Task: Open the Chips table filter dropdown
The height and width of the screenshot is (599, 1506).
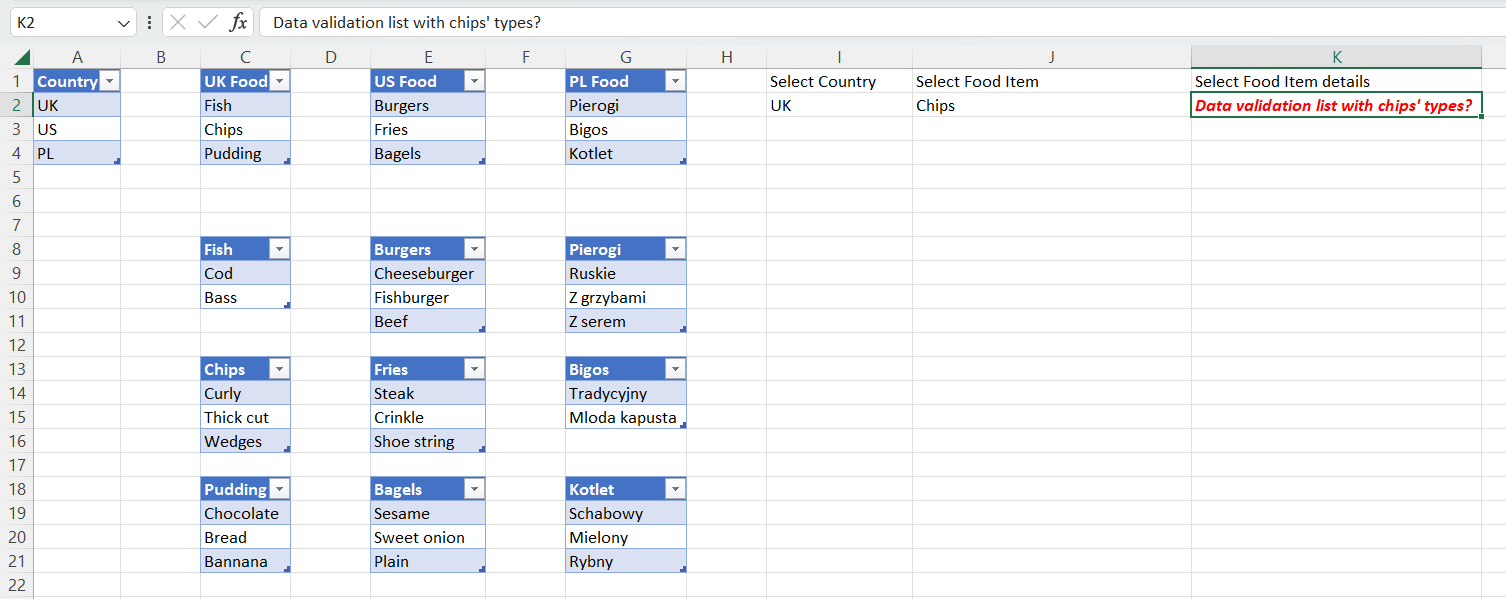Action: (x=278, y=368)
